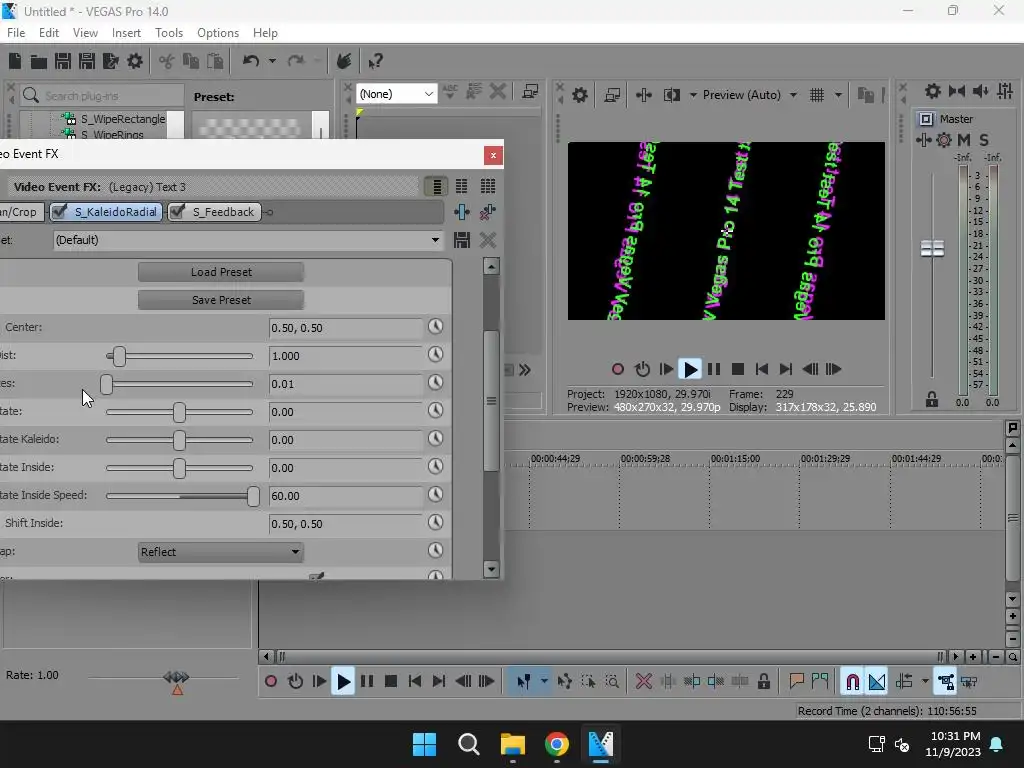Toggle the S_KaleidoRadial effect checkbox
1024x768 pixels.
pyautogui.click(x=59, y=212)
